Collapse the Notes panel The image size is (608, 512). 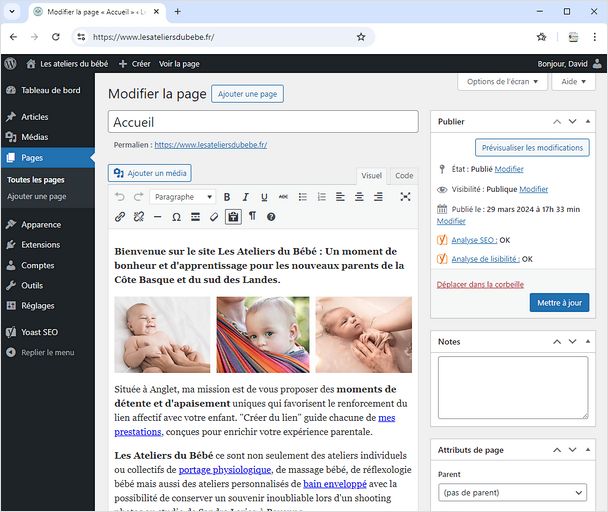[588, 341]
